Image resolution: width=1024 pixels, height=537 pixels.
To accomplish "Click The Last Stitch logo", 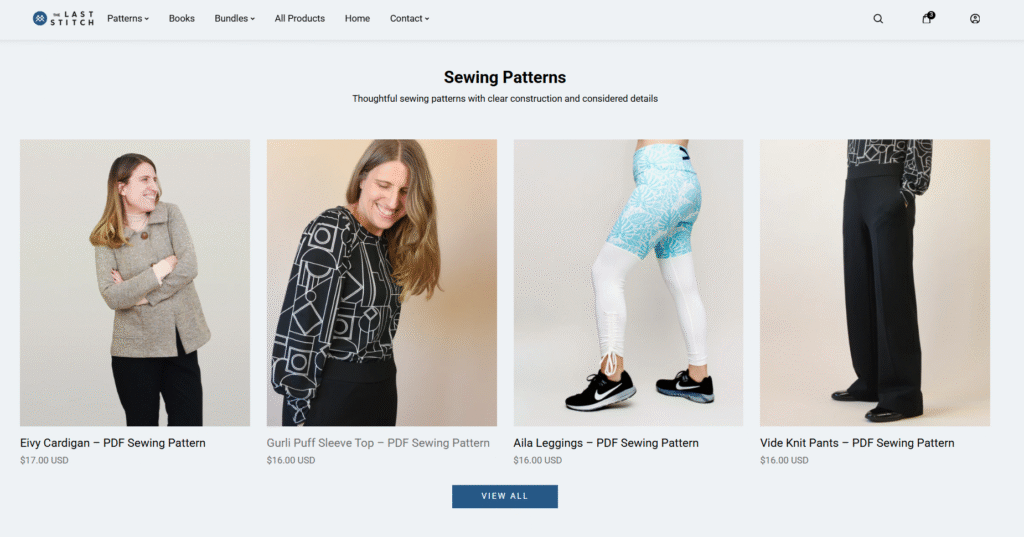I will pyautogui.click(x=63, y=18).
